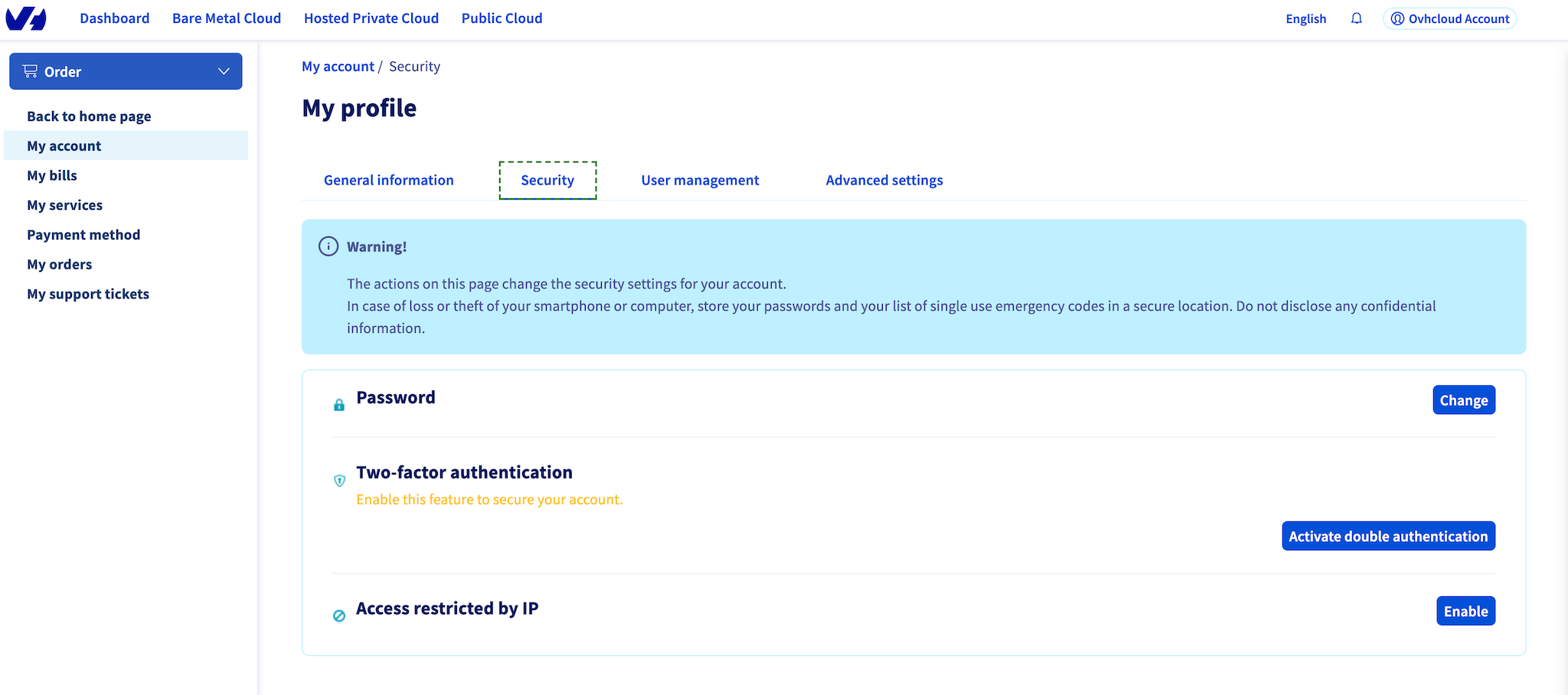This screenshot has height=695, width=1568.
Task: Open Bare Metal Cloud section
Action: click(227, 18)
